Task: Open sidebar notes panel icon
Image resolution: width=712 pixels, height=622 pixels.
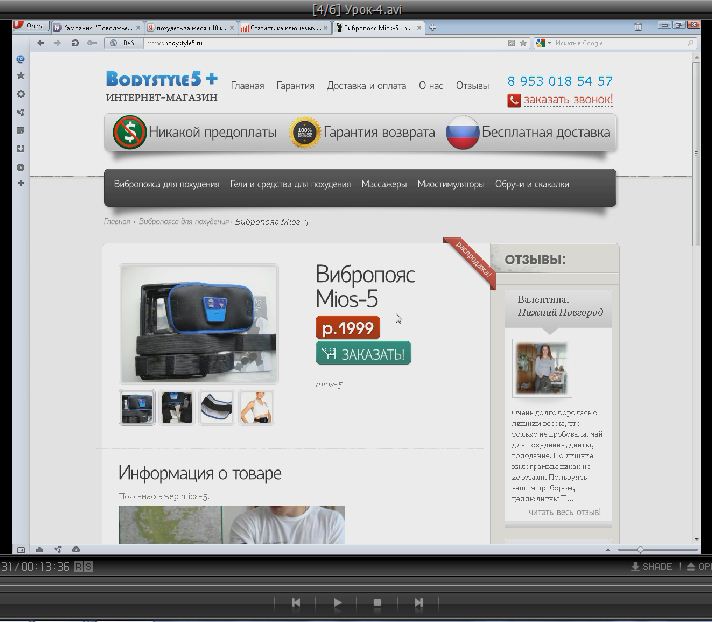Action: tap(20, 130)
